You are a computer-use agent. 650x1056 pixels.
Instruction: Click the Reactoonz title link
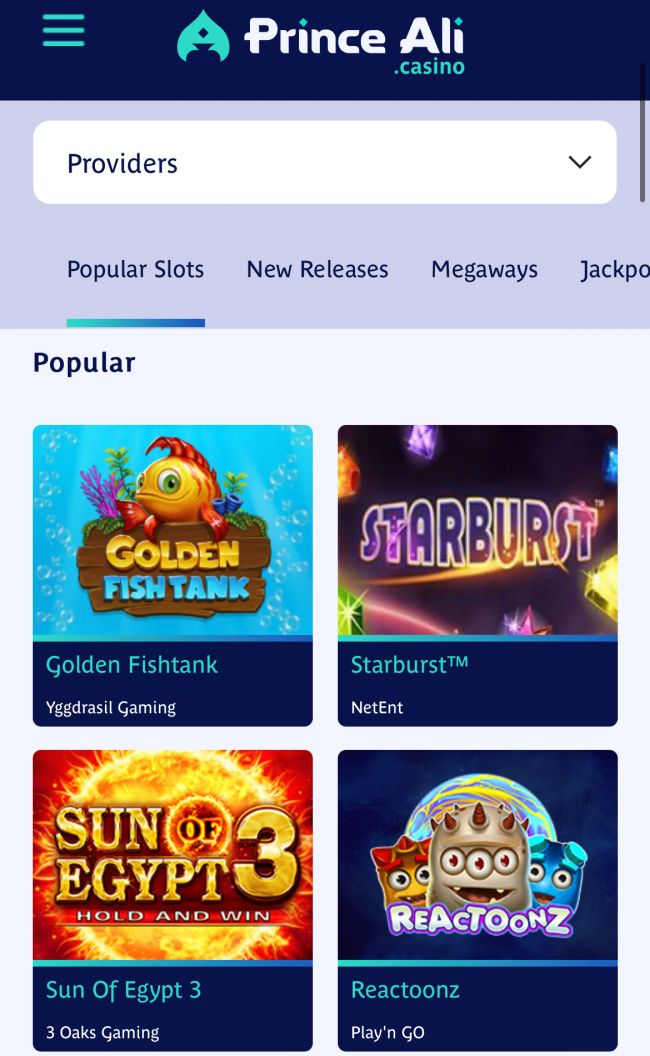(405, 990)
